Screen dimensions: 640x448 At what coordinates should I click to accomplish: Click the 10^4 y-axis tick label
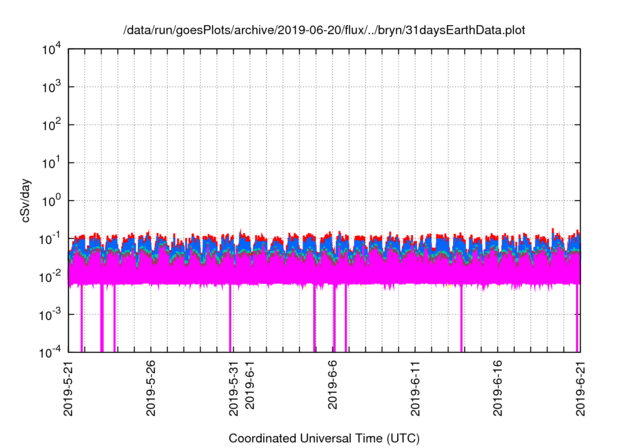pos(51,50)
